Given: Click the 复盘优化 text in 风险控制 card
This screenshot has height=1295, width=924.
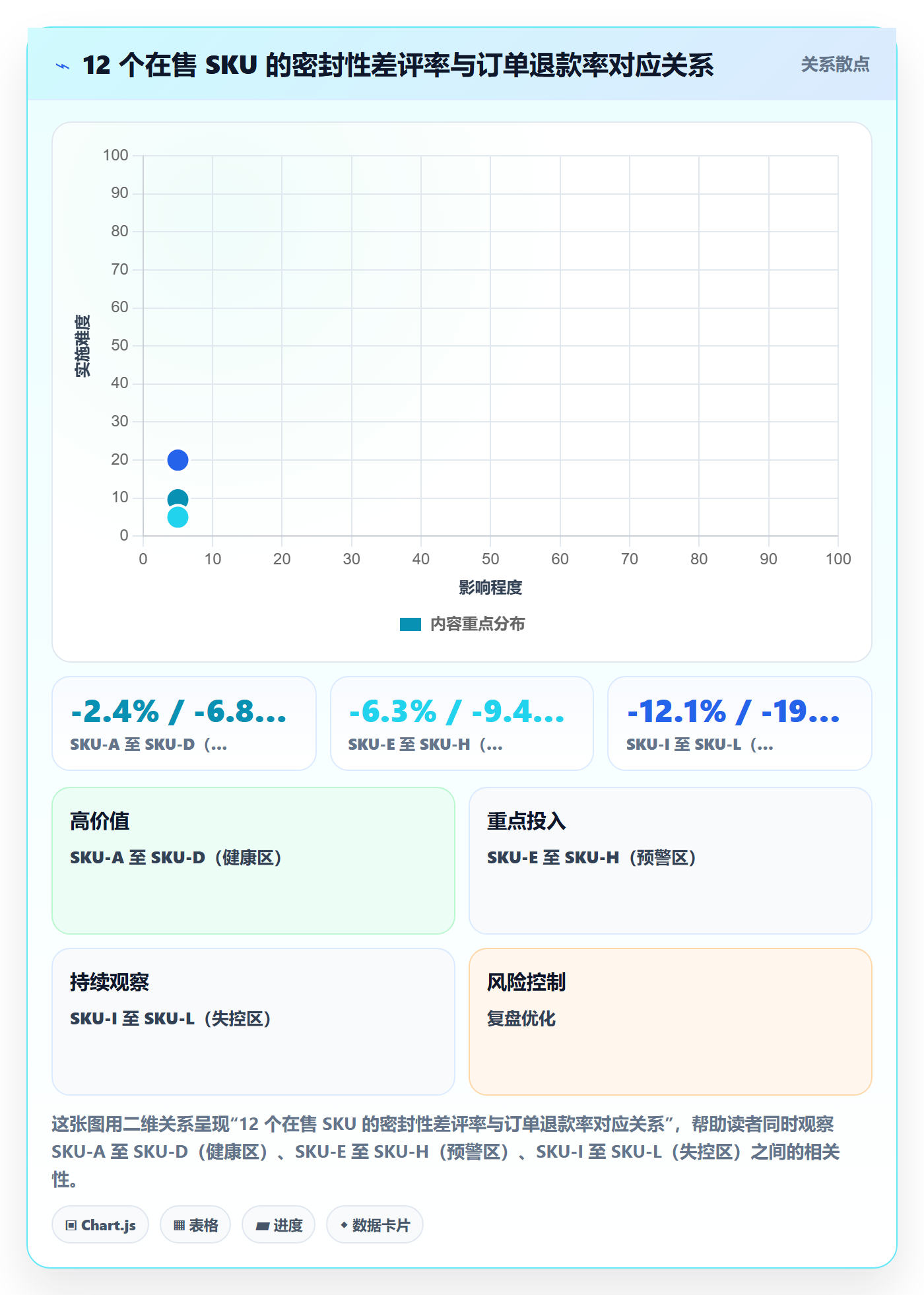Looking at the screenshot, I should click(521, 1018).
